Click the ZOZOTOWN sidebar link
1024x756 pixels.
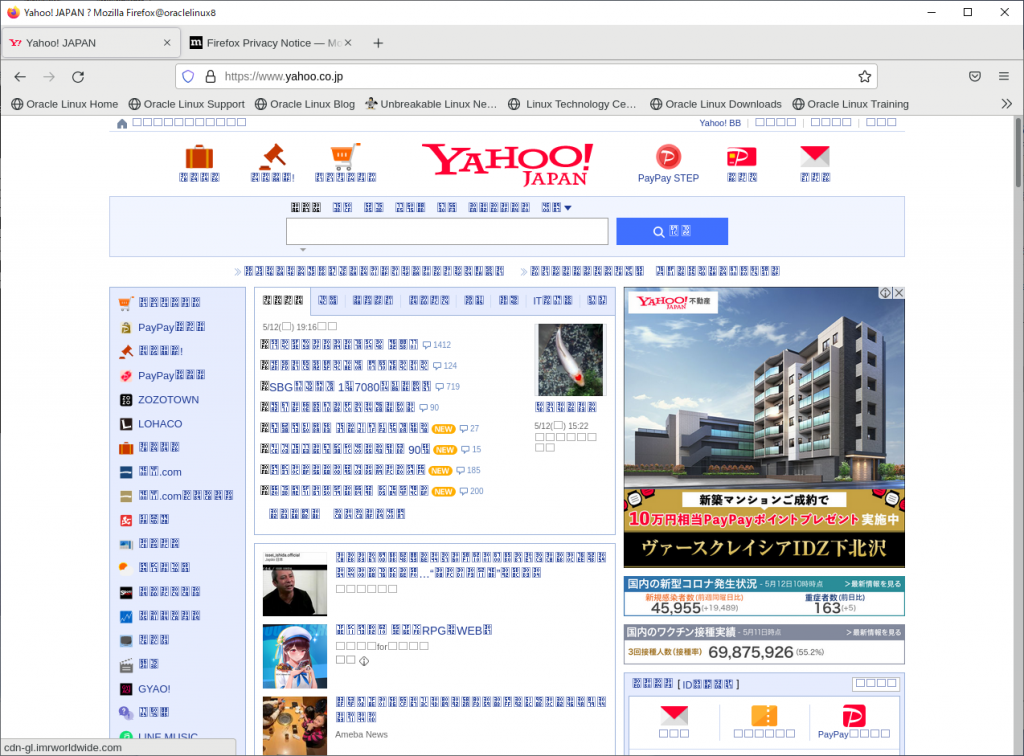click(168, 400)
